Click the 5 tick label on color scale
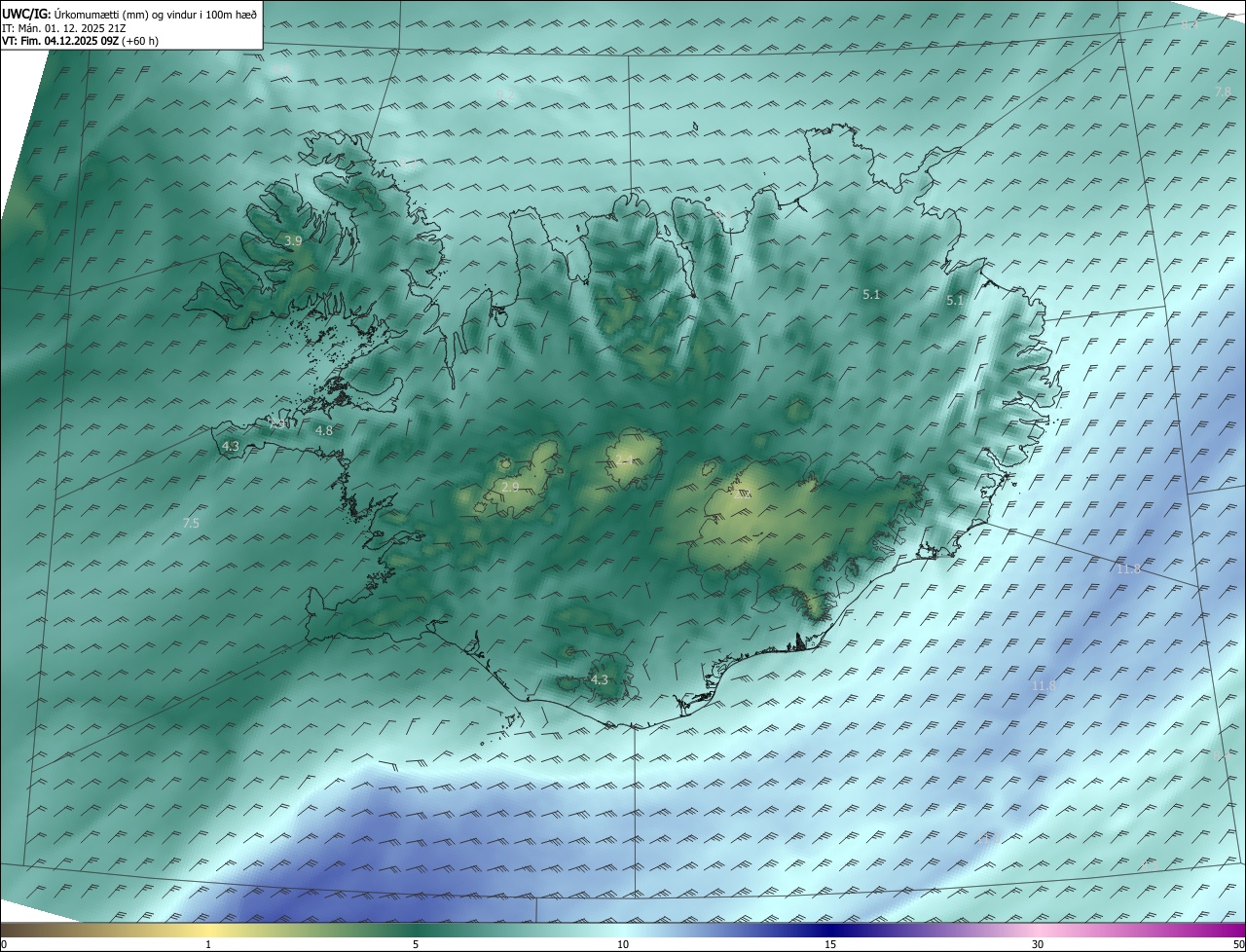The height and width of the screenshot is (952, 1246). pos(416,944)
